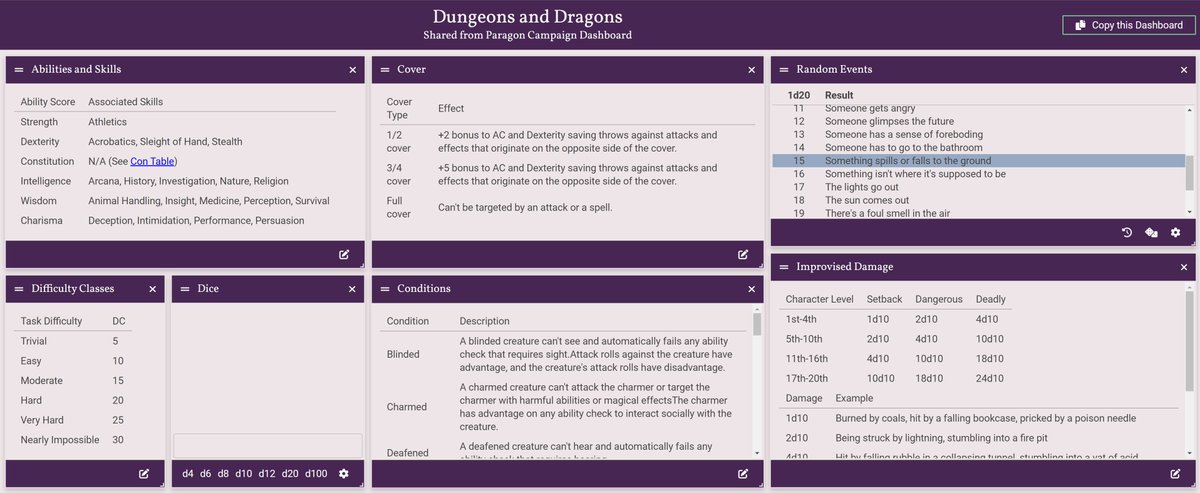The width and height of the screenshot is (1200, 493).
Task: Roll a d20 die
Action: (x=290, y=473)
